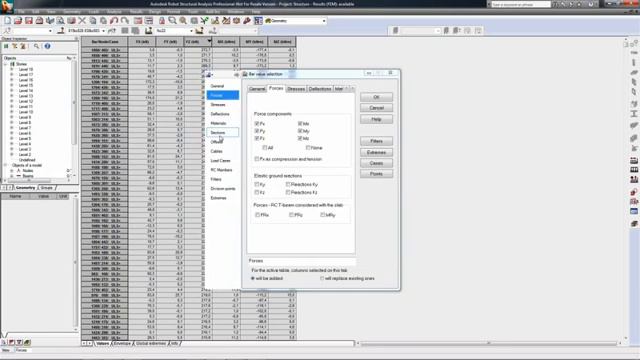Expand Level 2 tree node
640x360 pixels.
tap(12, 155)
